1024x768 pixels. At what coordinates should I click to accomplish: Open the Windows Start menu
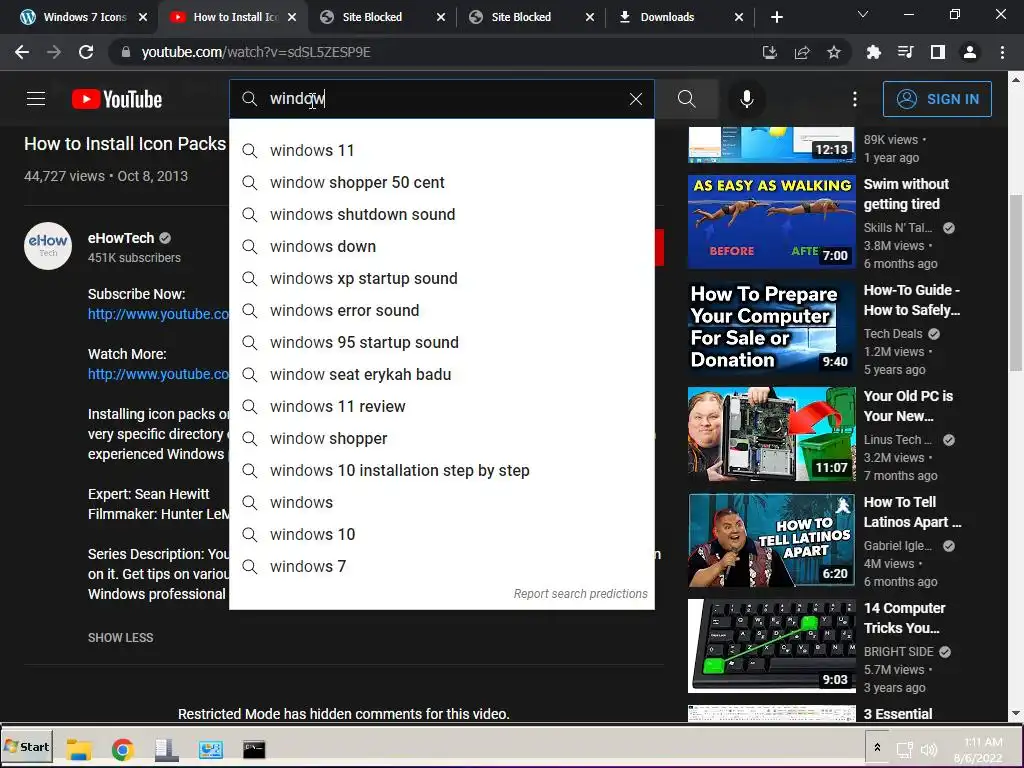(27, 746)
